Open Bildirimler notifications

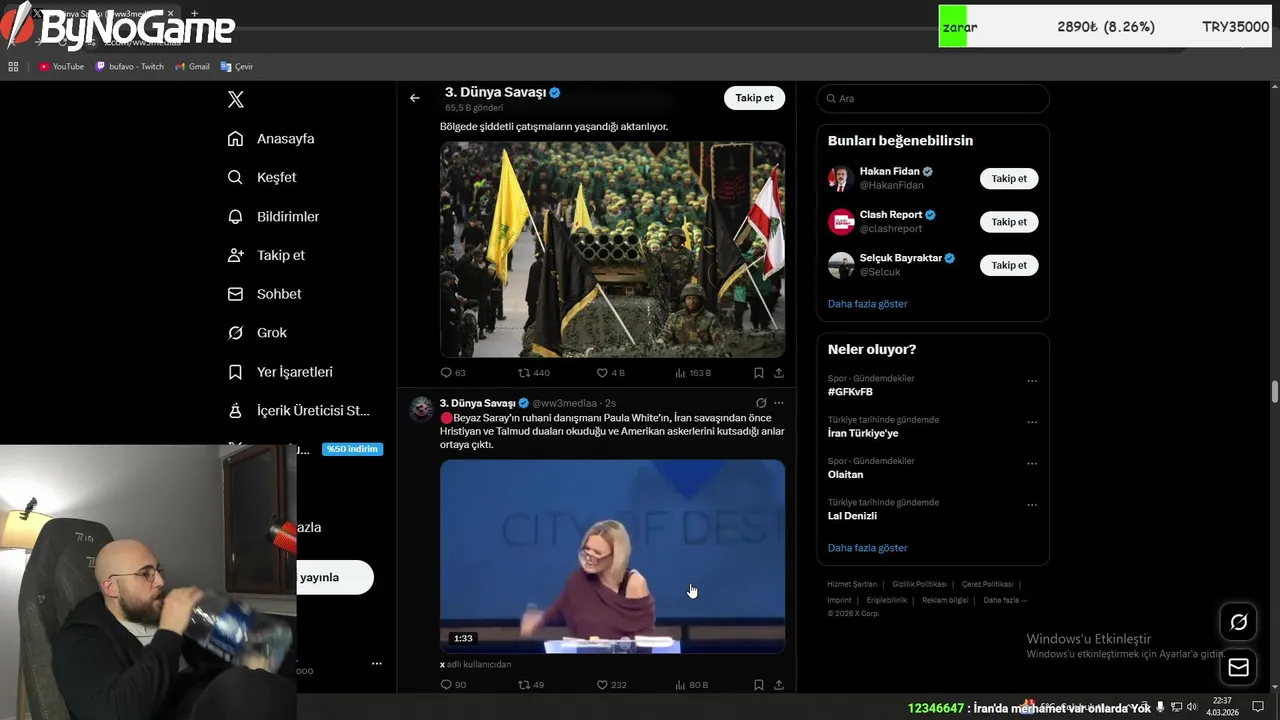[x=274, y=216]
